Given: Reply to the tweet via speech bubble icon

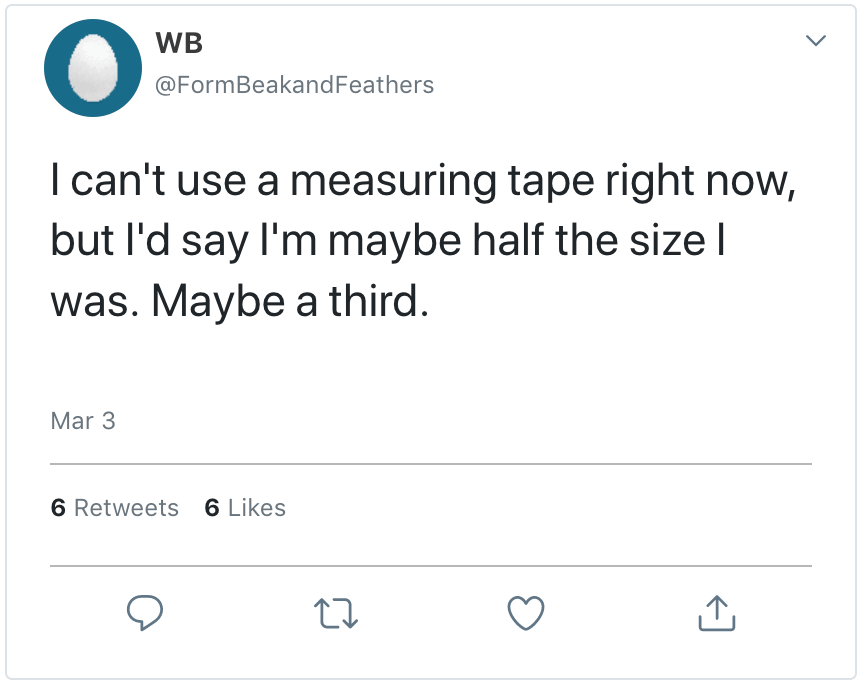Looking at the screenshot, I should pyautogui.click(x=145, y=613).
